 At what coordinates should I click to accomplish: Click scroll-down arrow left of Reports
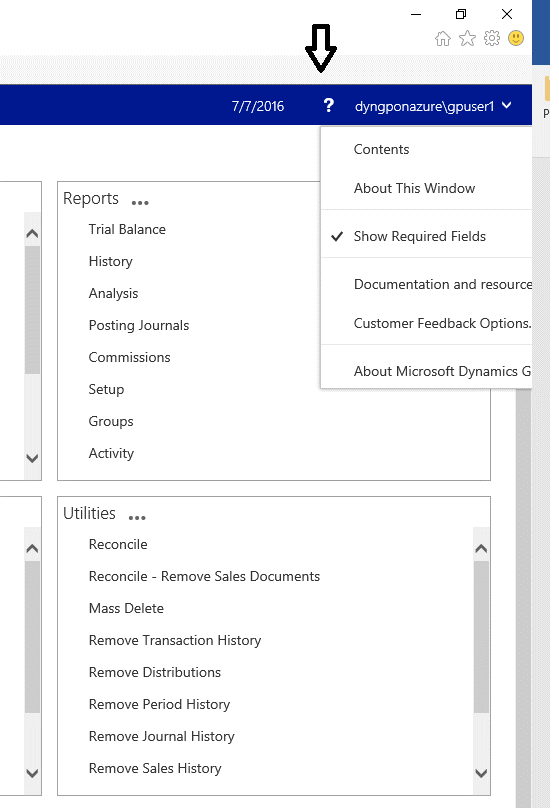click(32, 458)
